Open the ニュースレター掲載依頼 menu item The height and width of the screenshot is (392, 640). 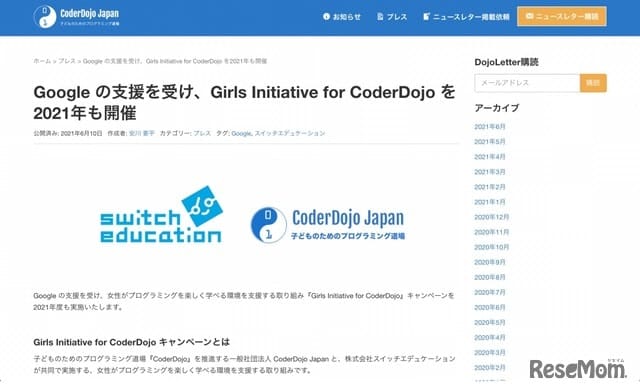[x=471, y=17]
